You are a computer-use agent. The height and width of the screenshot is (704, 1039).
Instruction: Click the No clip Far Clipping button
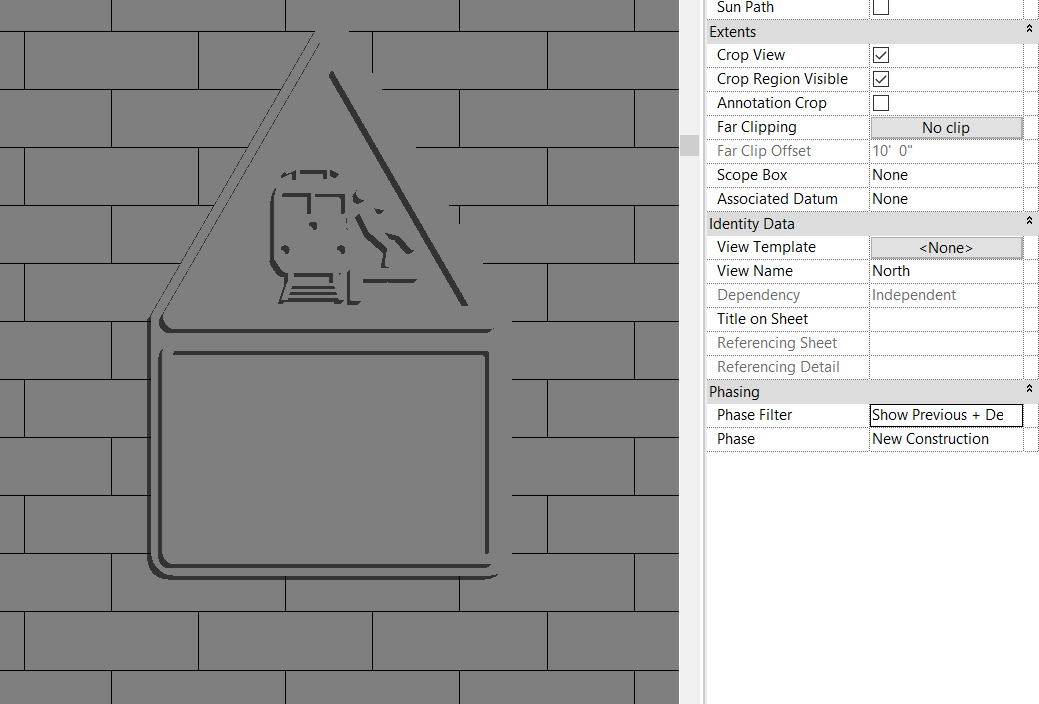point(945,127)
